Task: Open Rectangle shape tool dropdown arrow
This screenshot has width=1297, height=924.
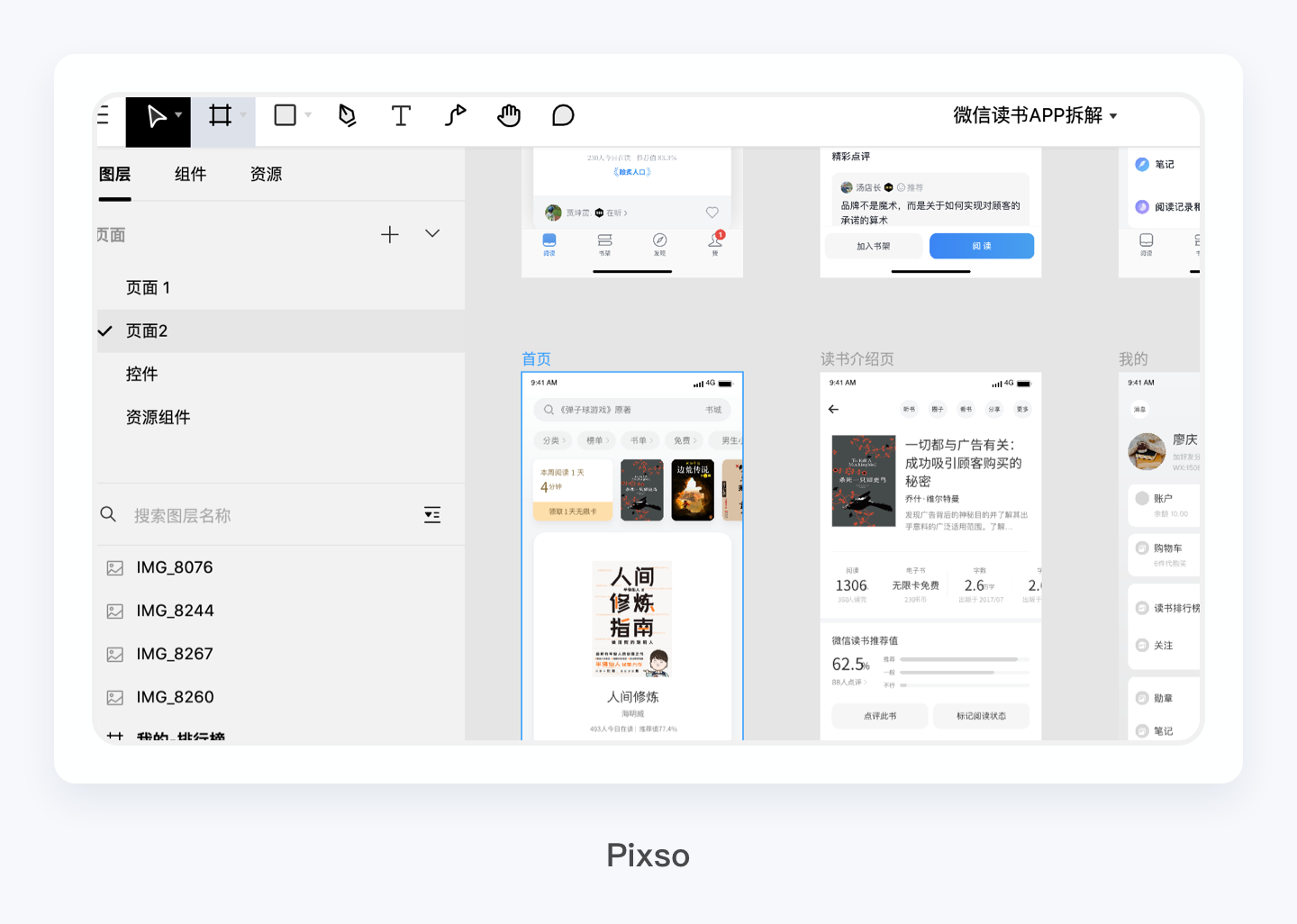Action: pos(308,115)
